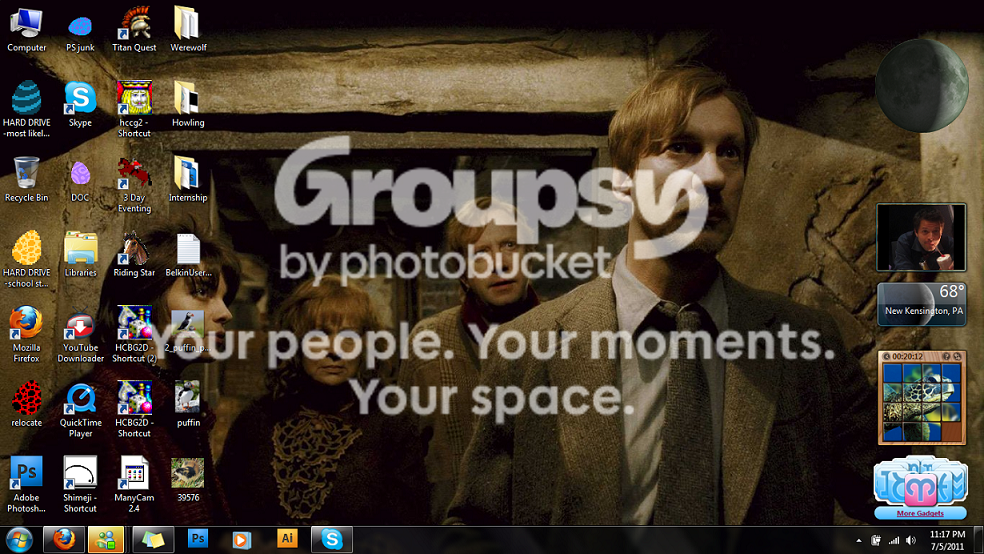The height and width of the screenshot is (554, 984).
Task: Show hidden system tray icons
Action: pos(858,540)
